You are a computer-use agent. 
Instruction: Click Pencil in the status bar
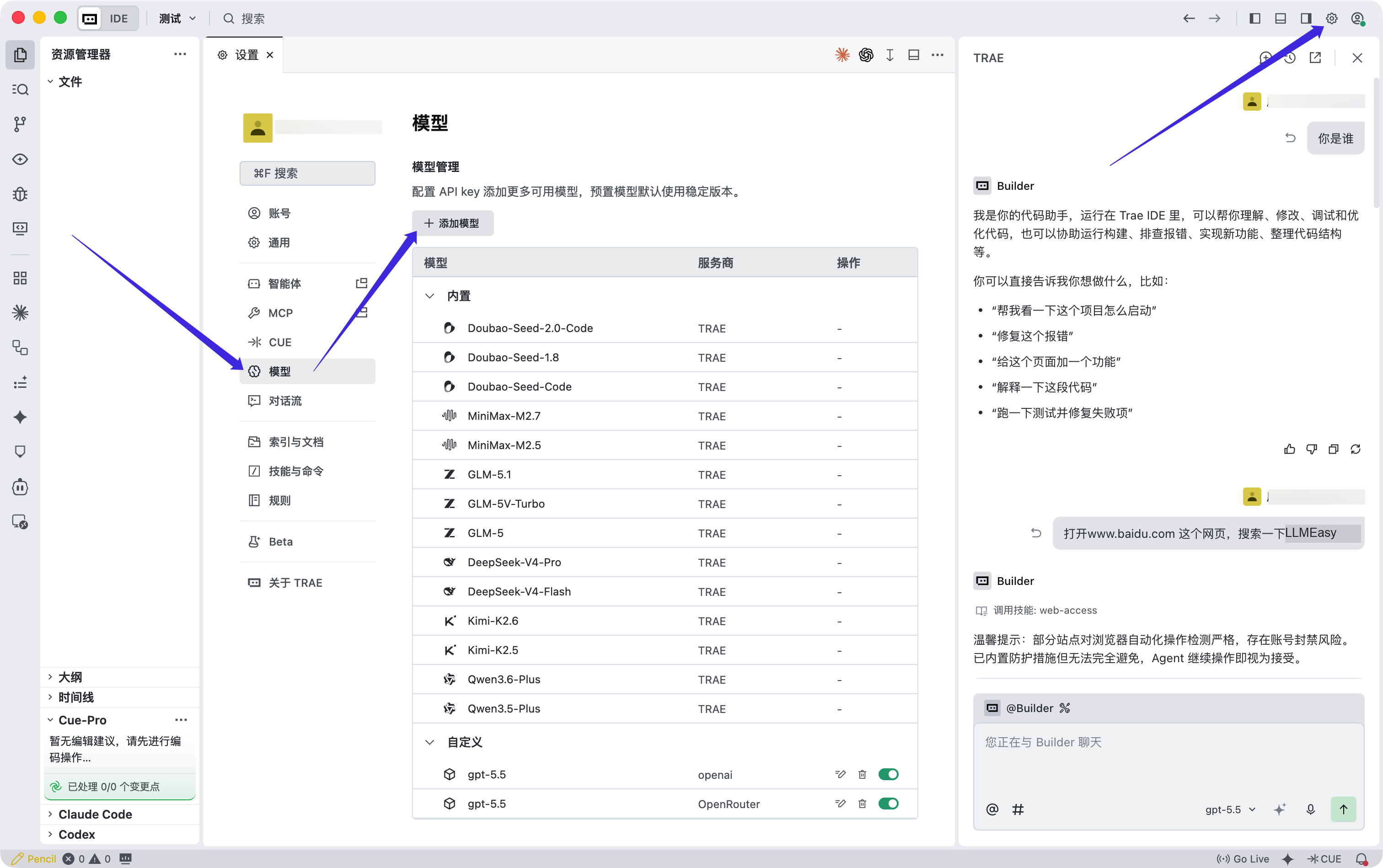coord(34,859)
